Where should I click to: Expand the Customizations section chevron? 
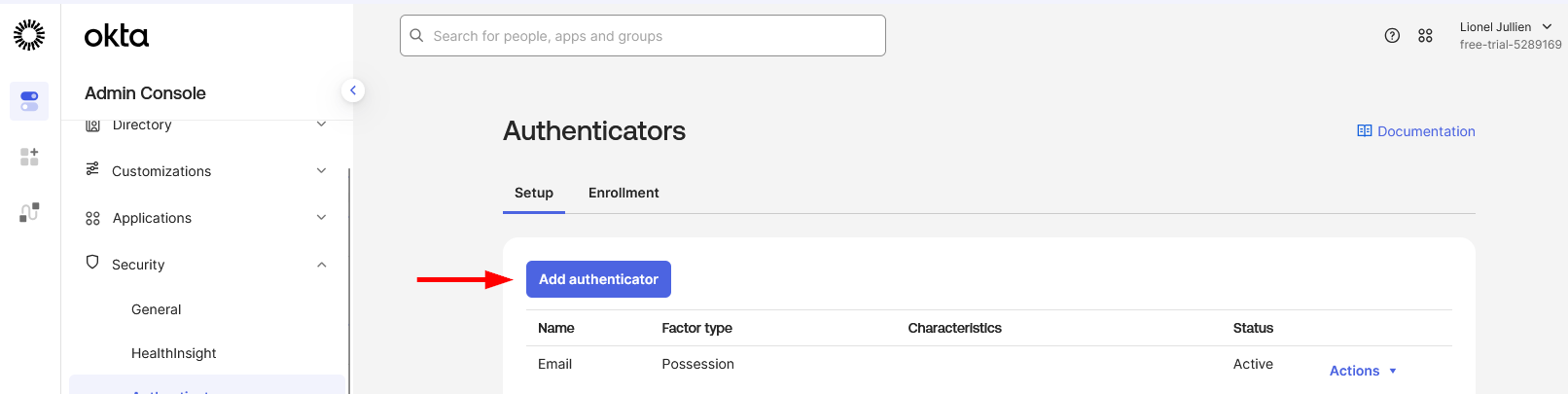pyautogui.click(x=321, y=171)
